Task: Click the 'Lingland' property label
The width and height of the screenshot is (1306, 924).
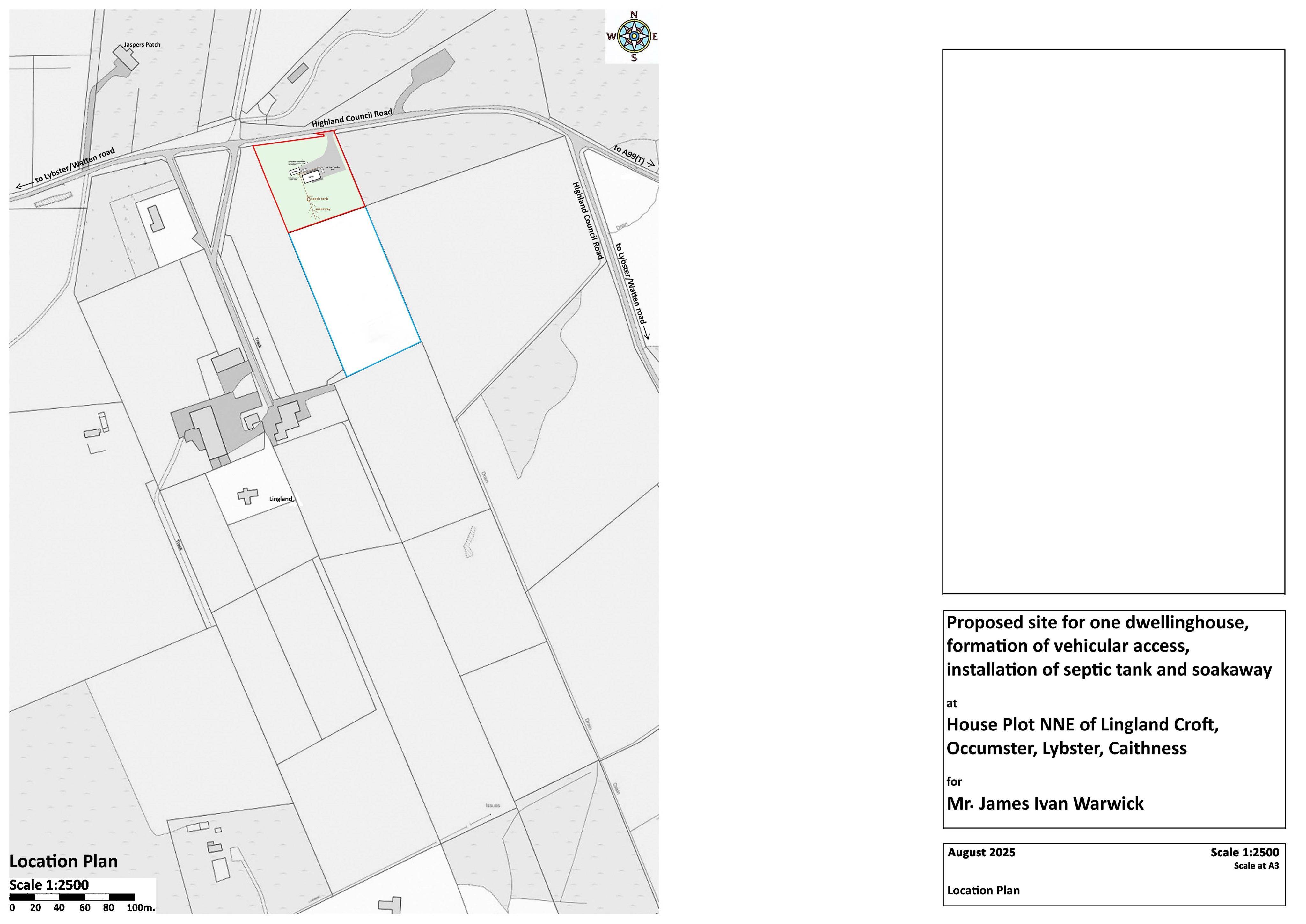Action: click(x=280, y=499)
